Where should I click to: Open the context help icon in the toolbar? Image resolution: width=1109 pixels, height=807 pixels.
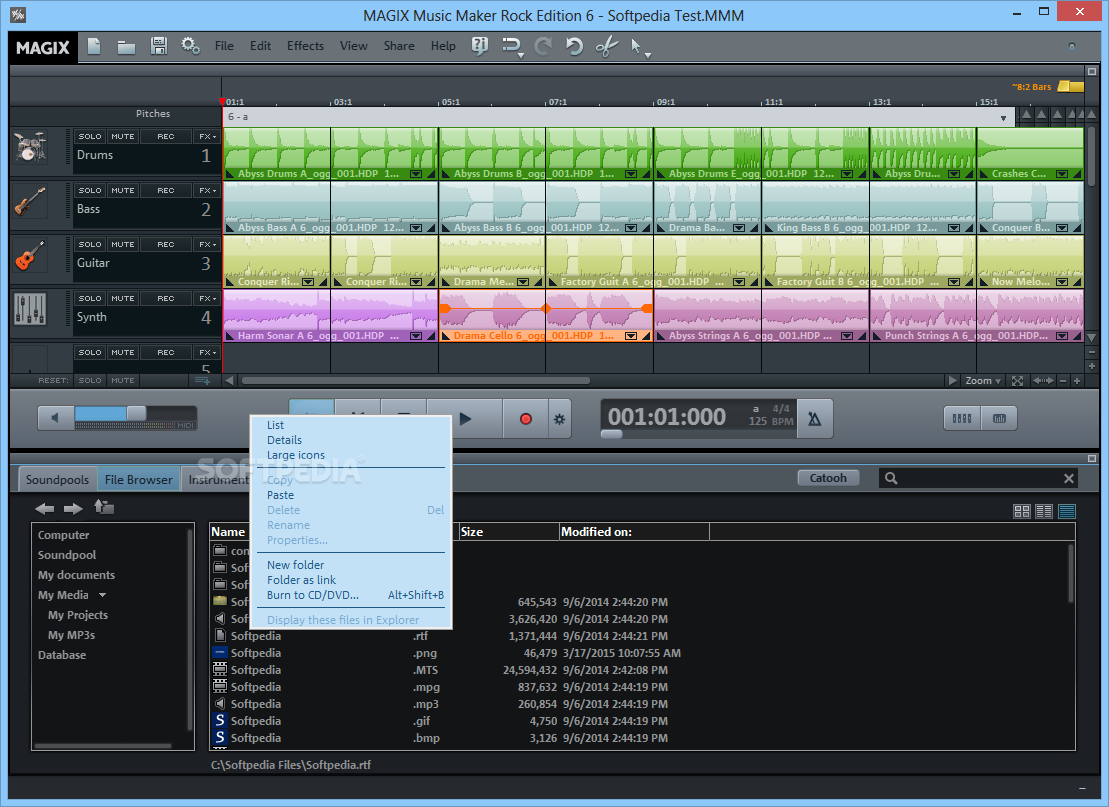pyautogui.click(x=480, y=46)
